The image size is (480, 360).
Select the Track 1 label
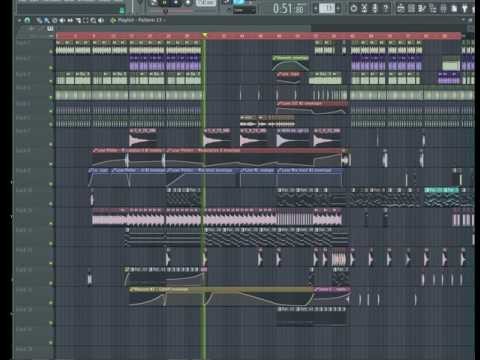(23, 43)
